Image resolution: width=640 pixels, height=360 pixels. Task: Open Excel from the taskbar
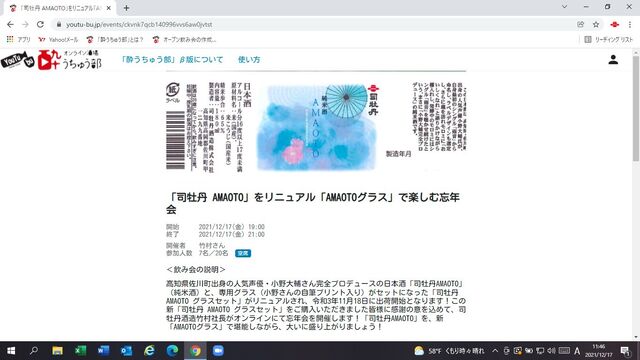coord(80,351)
